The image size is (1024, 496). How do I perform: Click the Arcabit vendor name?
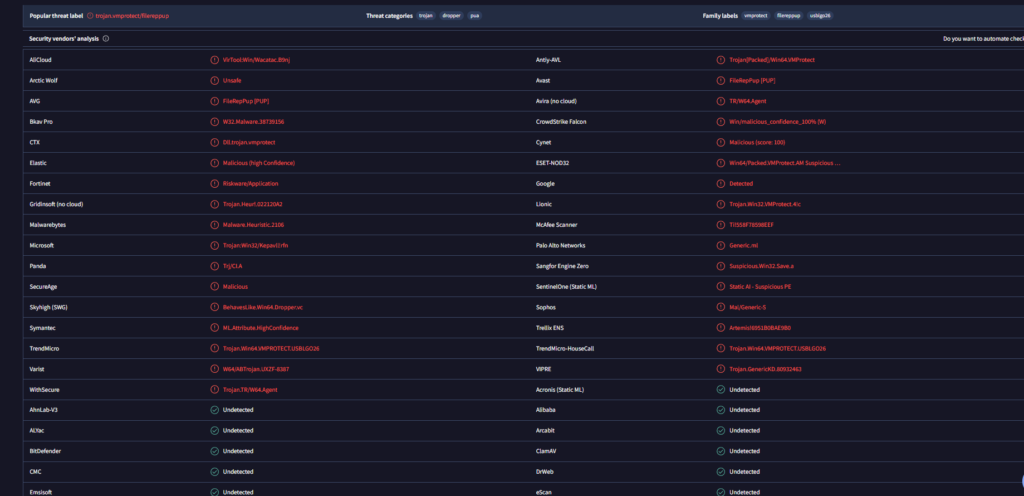[545, 431]
